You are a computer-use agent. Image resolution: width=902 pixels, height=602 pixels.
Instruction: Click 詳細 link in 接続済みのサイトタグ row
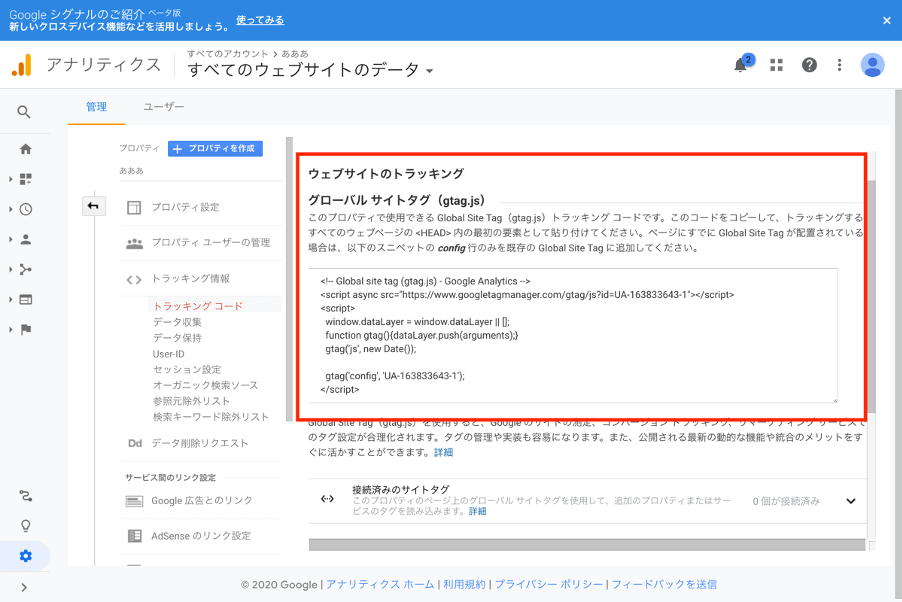477,511
